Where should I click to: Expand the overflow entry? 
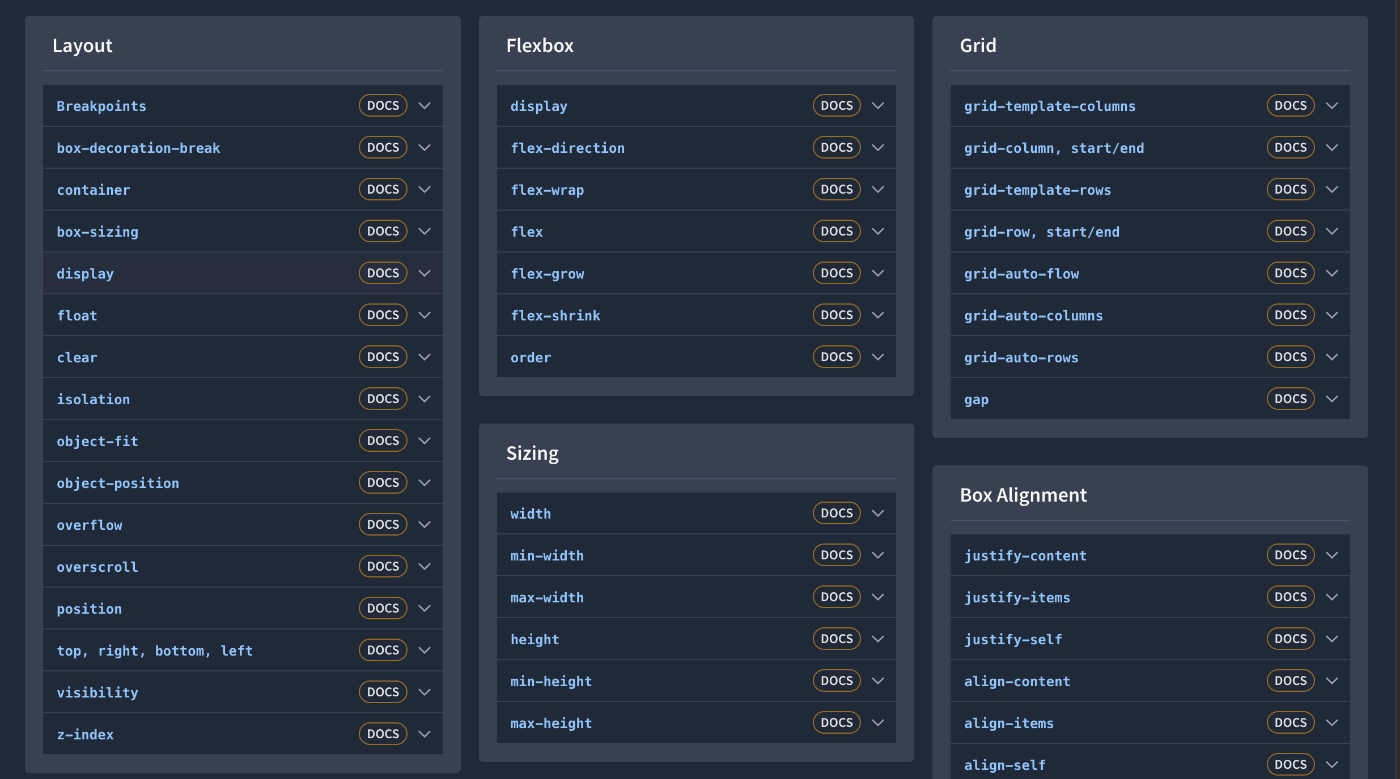[x=424, y=524]
